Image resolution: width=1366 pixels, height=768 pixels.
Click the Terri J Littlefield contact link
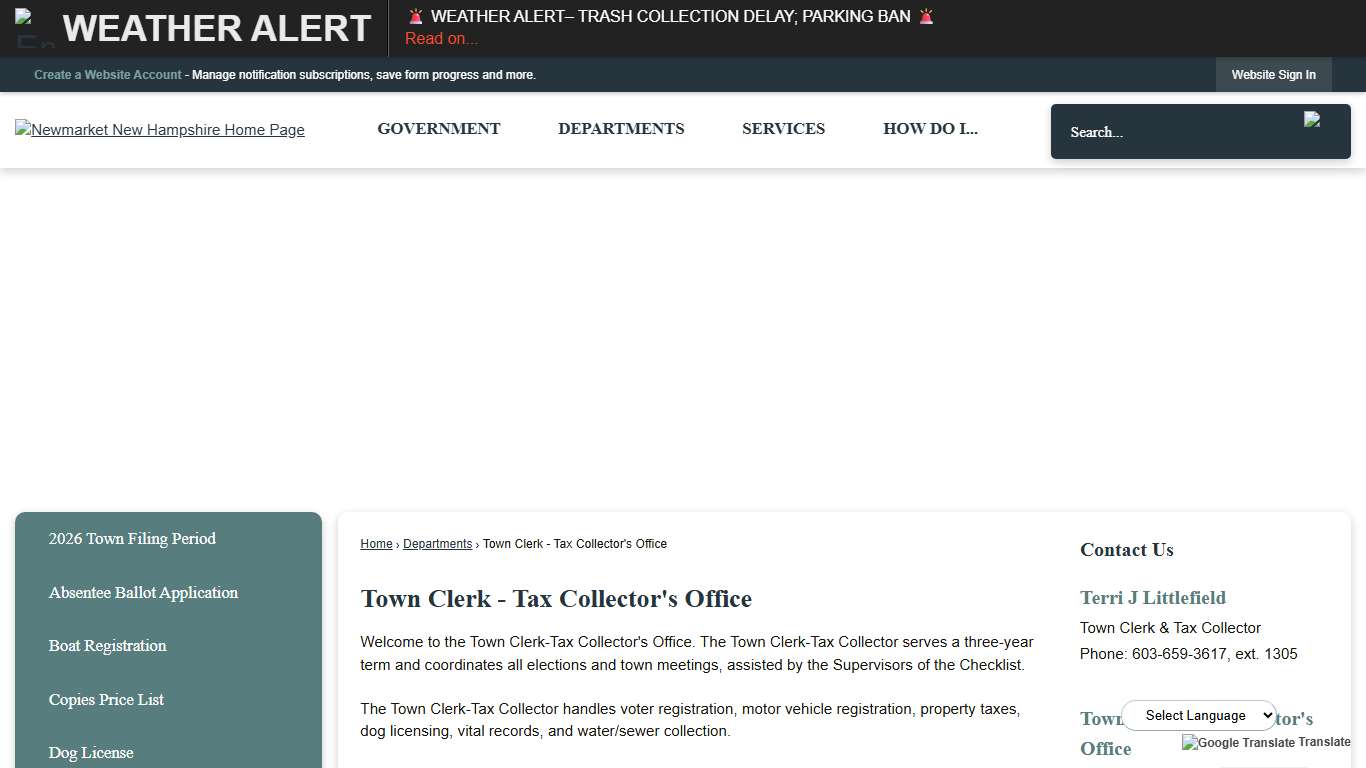click(1152, 597)
